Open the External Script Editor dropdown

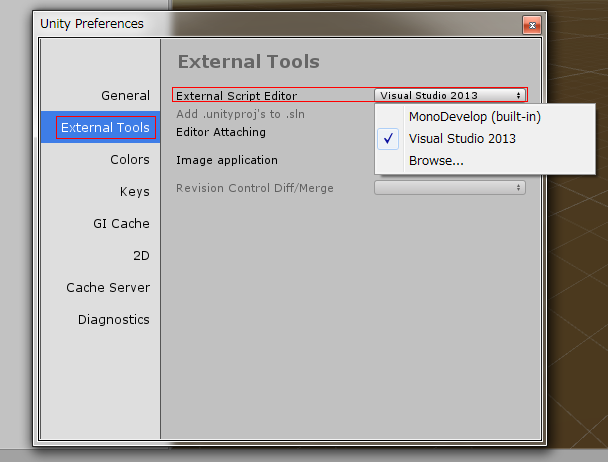click(x=450, y=95)
